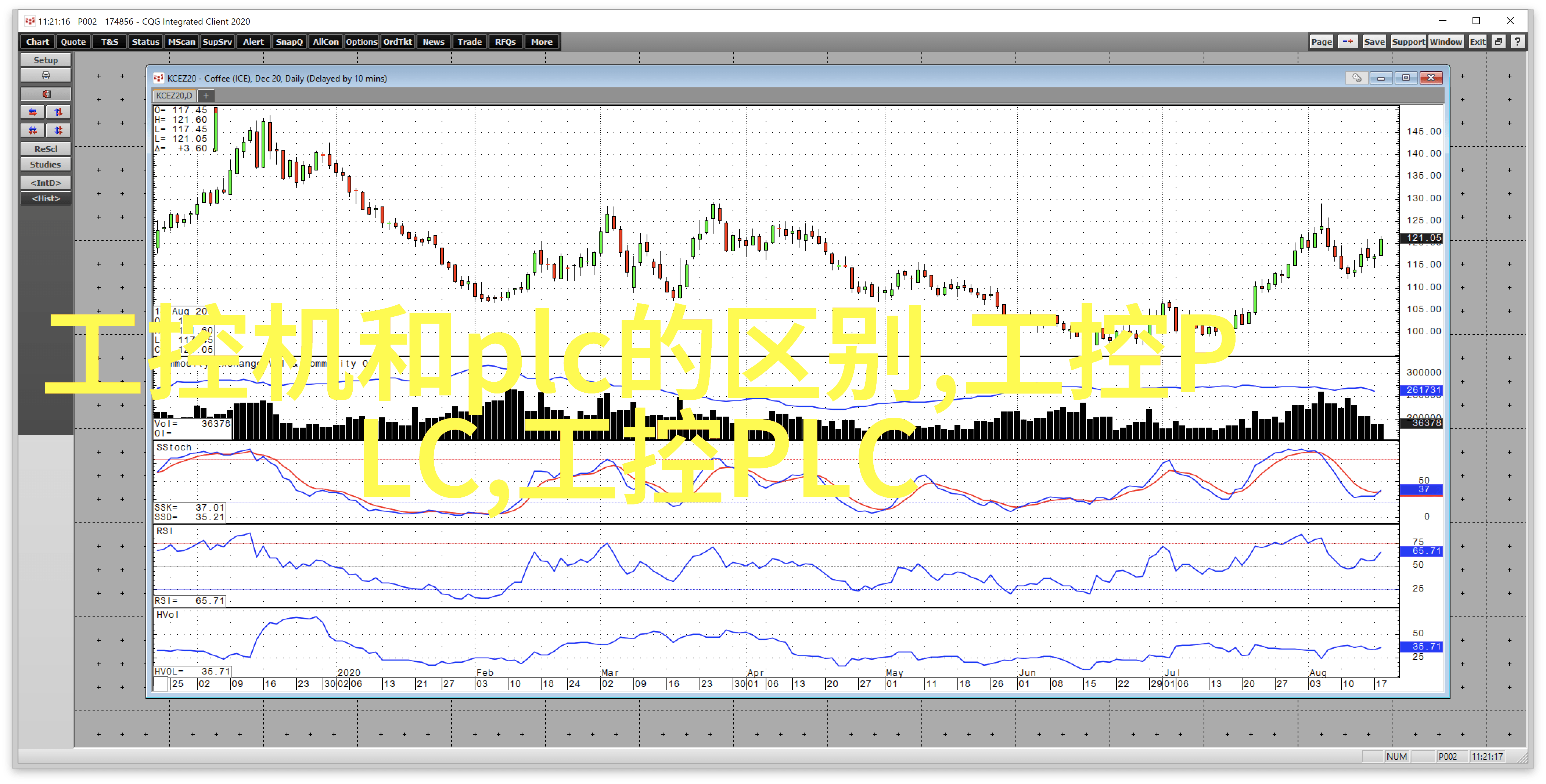Open the Studies sidebar button
1546x784 pixels.
46,165
